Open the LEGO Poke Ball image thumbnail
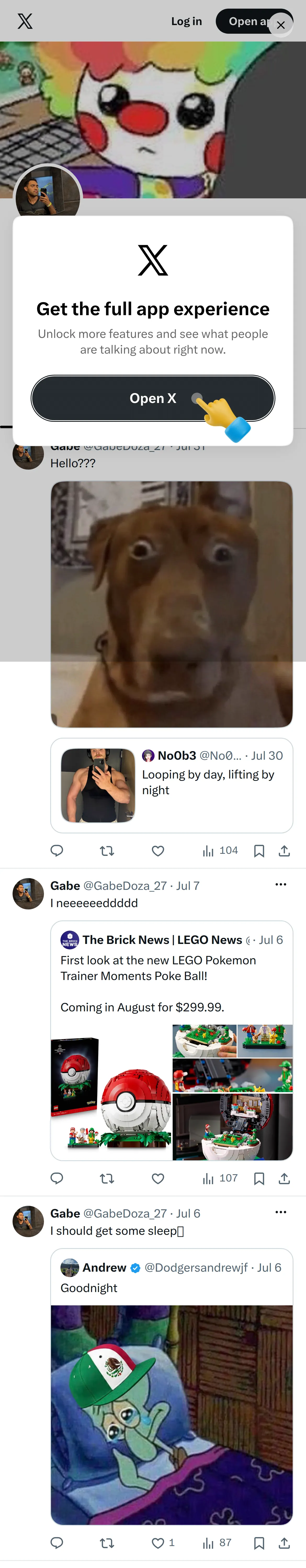Viewport: 306px width, 1568px height. coord(111,1092)
